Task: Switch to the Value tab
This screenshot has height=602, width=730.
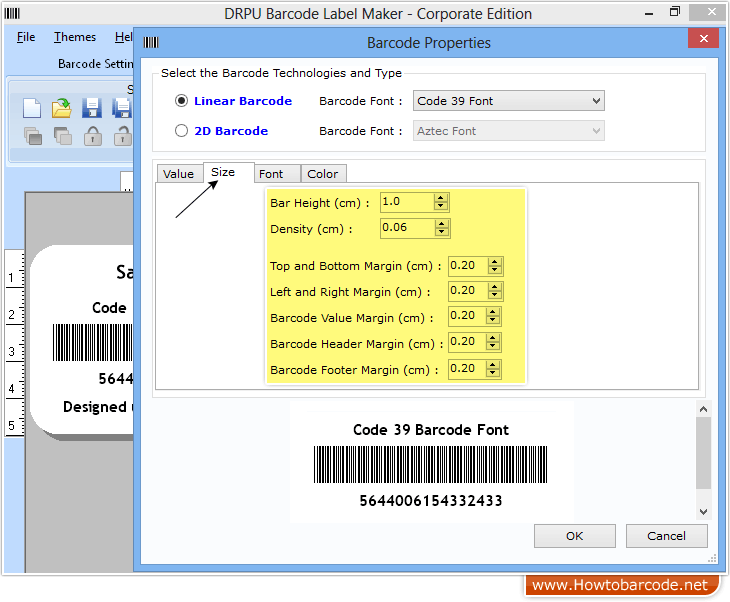Action: [x=179, y=174]
